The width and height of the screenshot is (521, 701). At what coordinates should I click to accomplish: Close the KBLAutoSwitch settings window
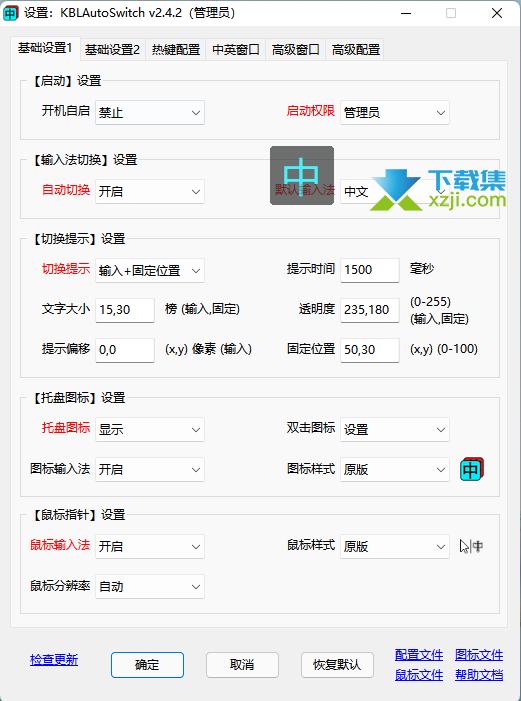497,13
